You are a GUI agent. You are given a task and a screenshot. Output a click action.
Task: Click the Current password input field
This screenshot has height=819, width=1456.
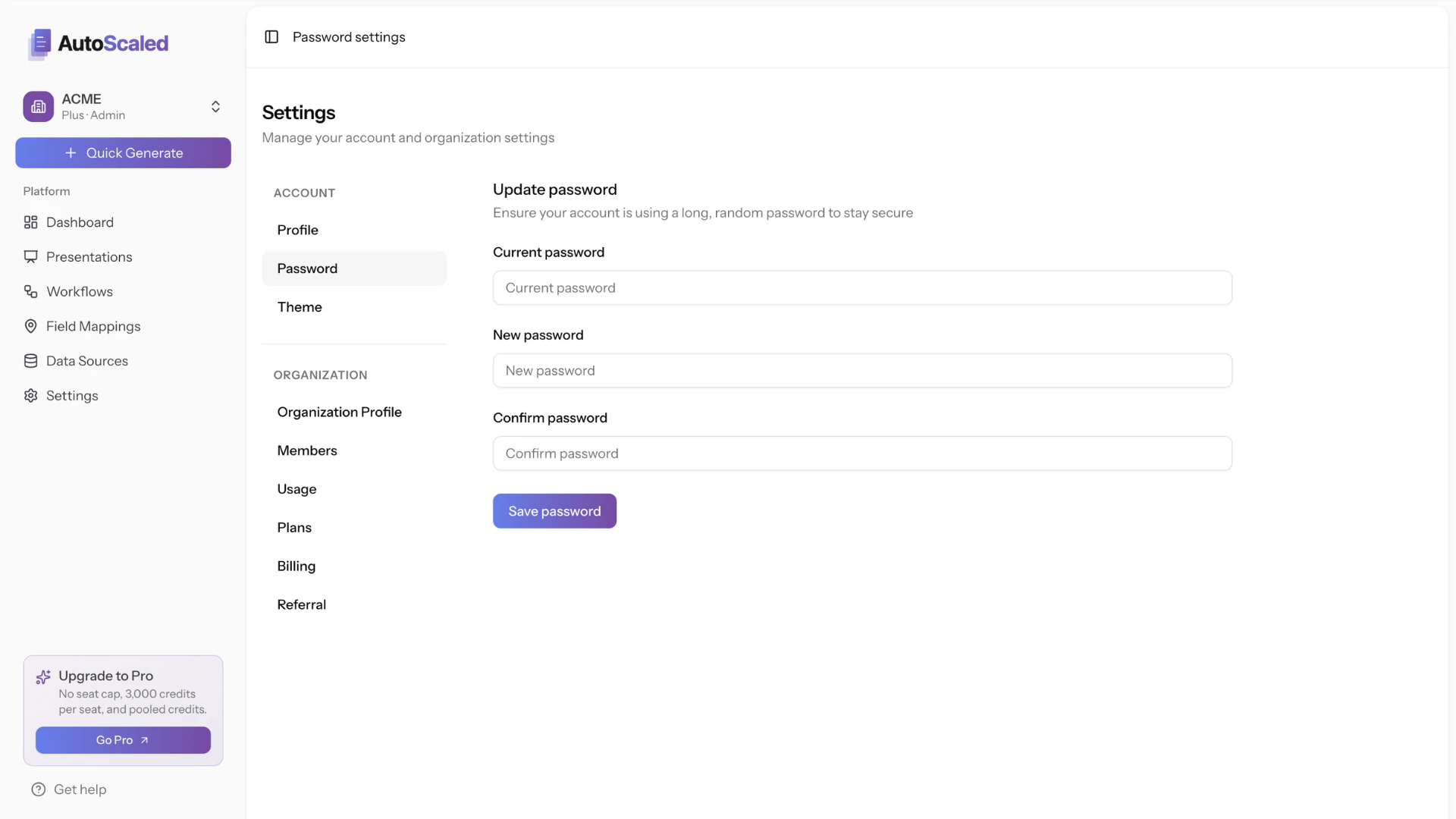tap(861, 287)
